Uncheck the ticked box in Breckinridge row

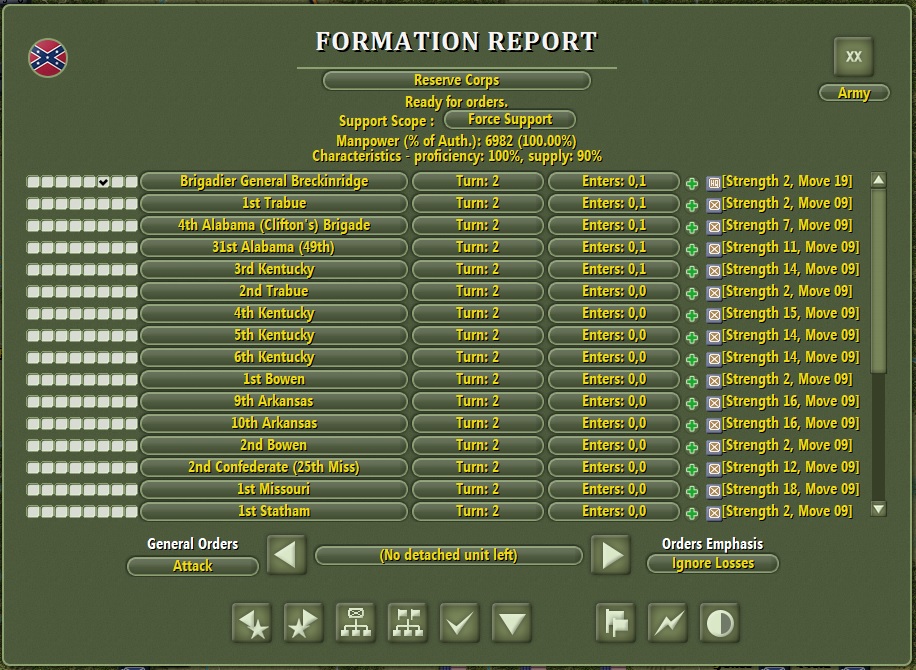pyautogui.click(x=103, y=182)
